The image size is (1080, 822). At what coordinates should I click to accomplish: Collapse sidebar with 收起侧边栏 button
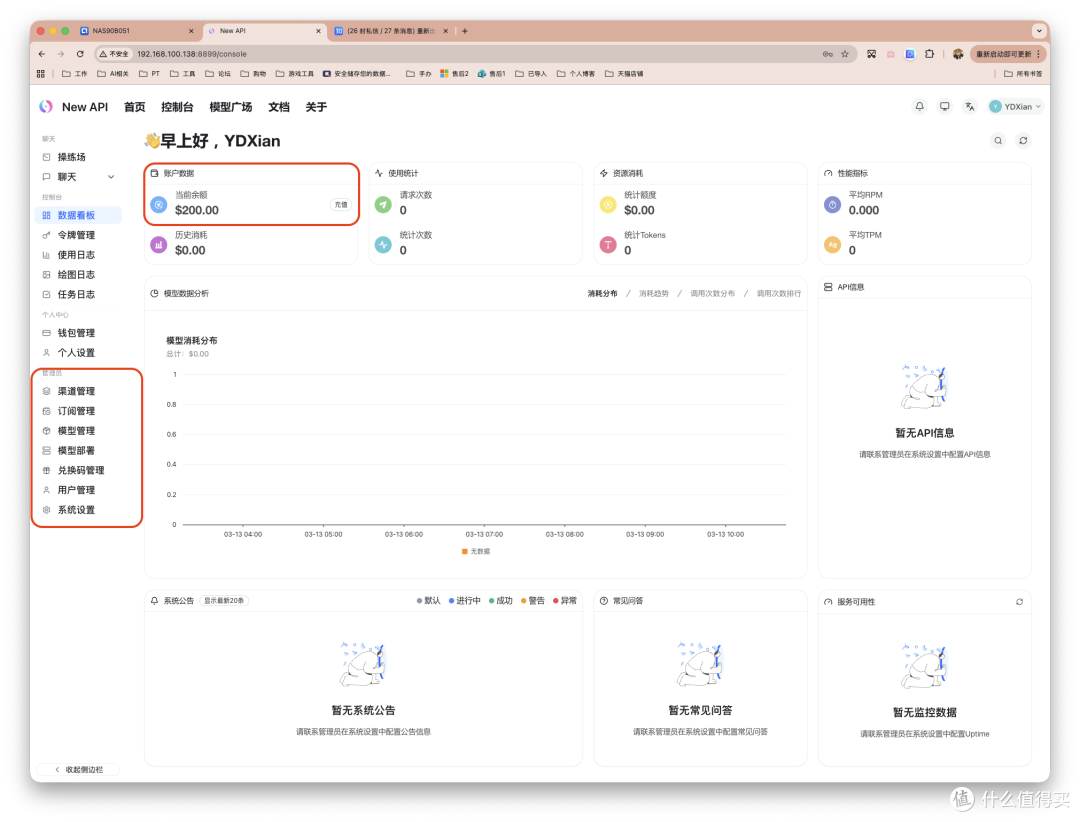point(78,769)
